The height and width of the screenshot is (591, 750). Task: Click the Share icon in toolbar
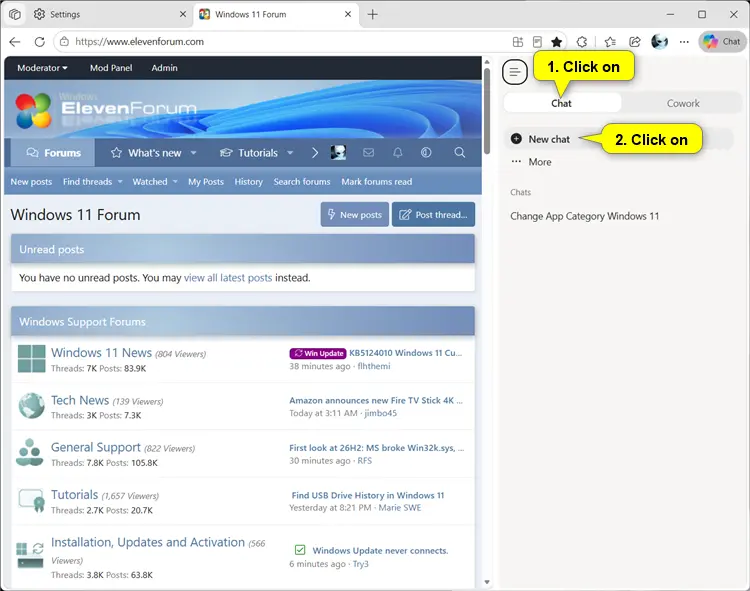(635, 42)
